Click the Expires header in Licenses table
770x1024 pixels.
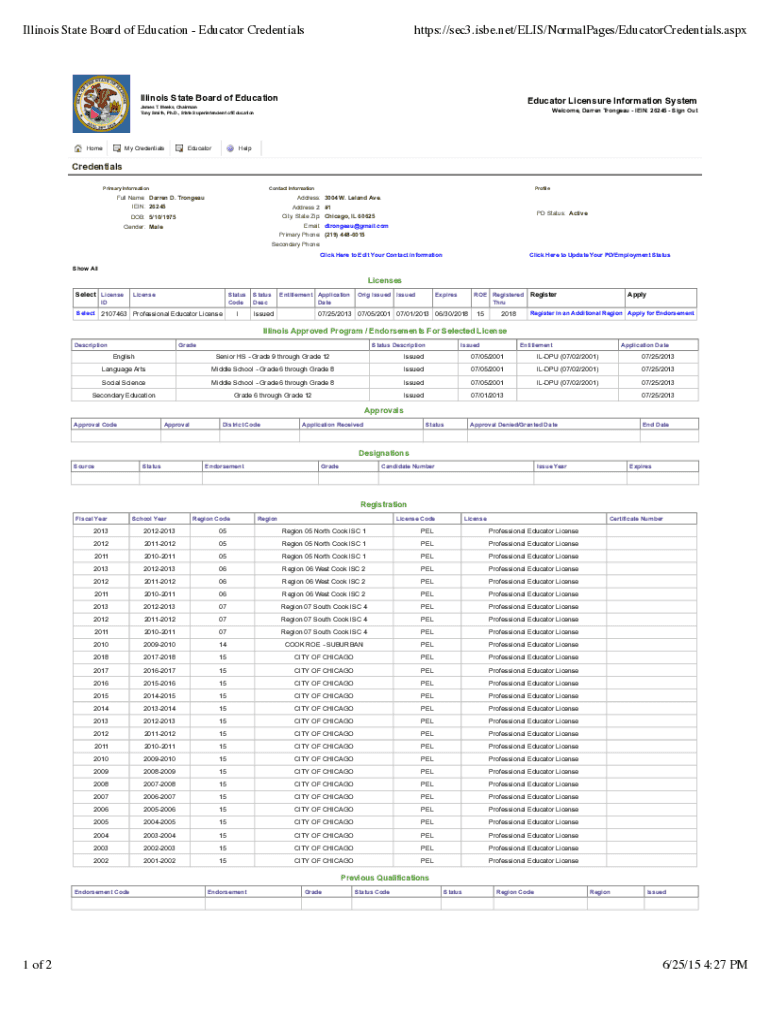coord(445,295)
